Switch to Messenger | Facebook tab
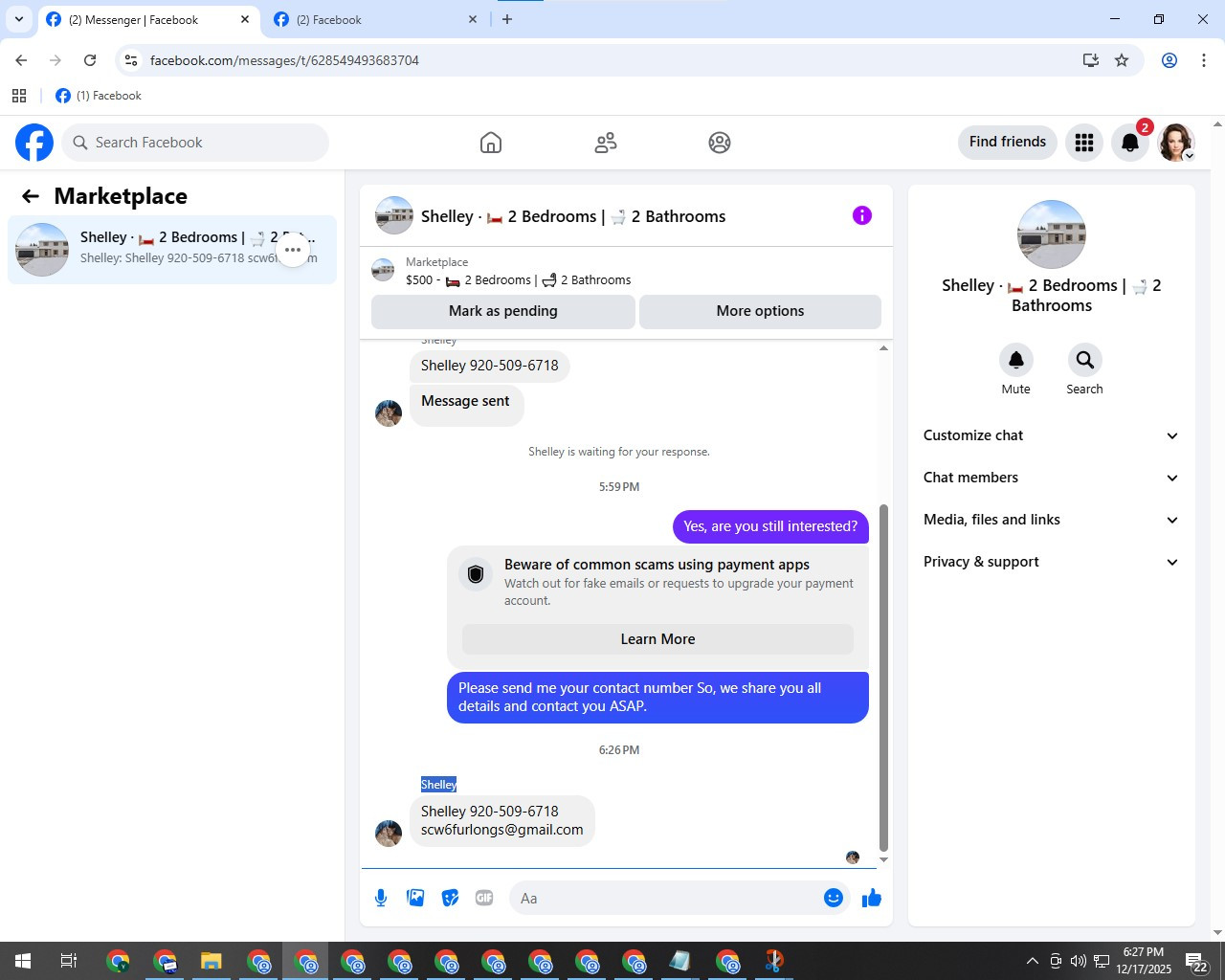 pyautogui.click(x=148, y=20)
